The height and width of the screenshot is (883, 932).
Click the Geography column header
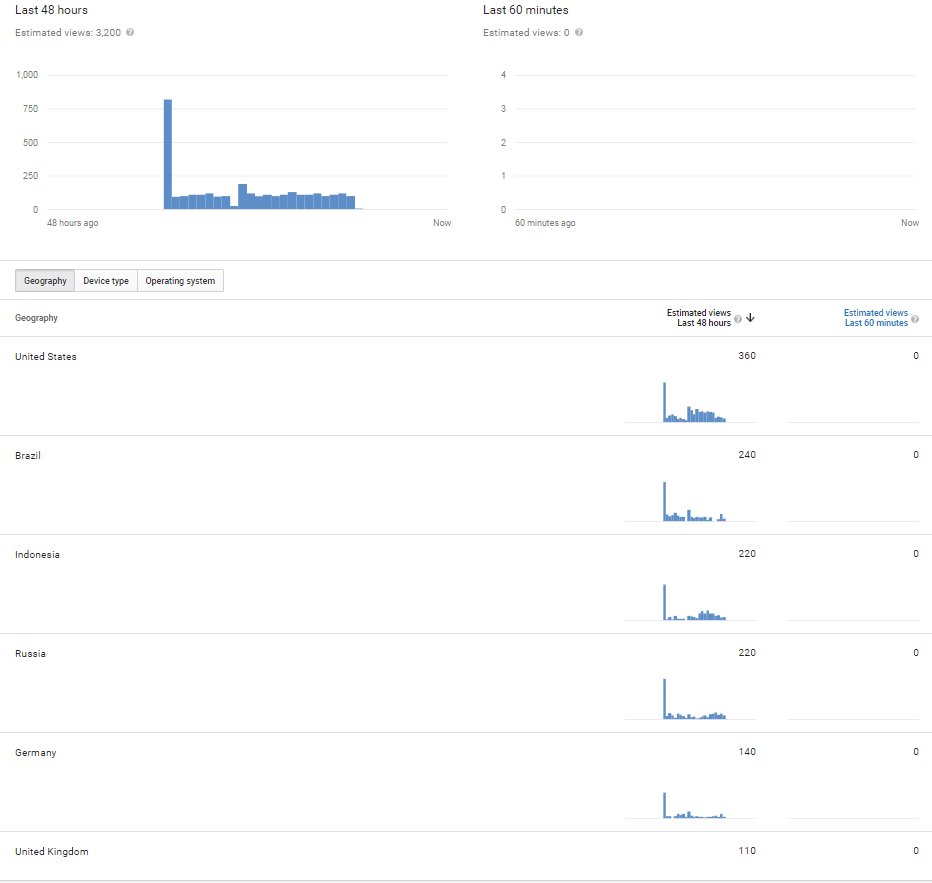(x=36, y=318)
